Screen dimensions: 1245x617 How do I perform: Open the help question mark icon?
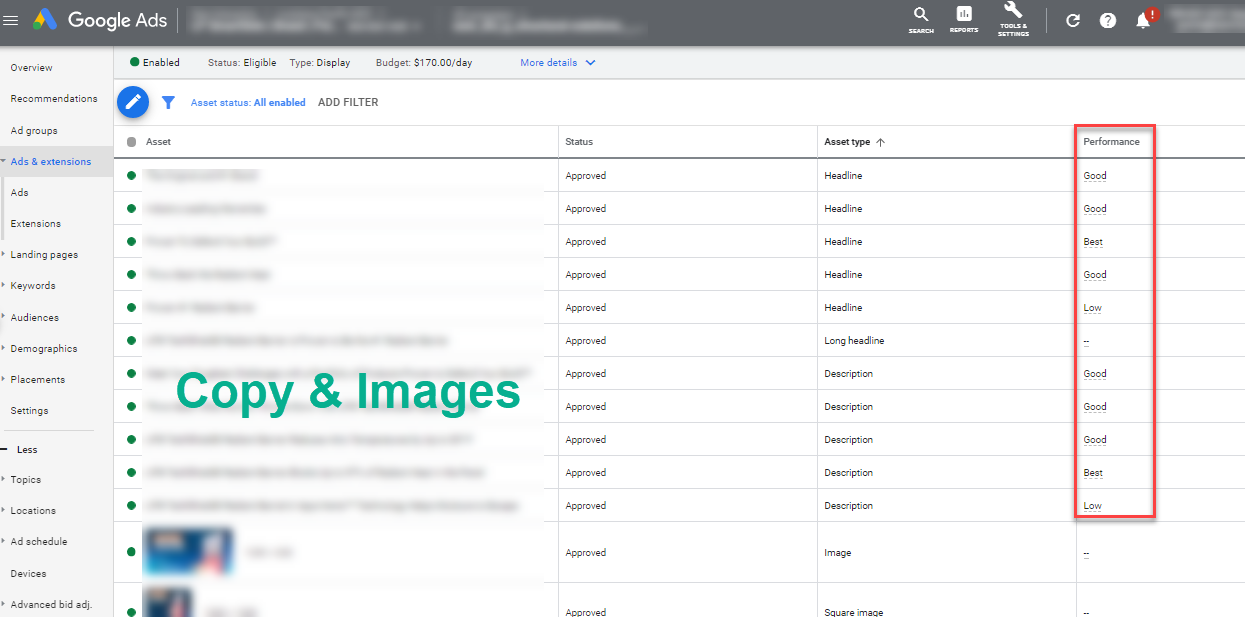click(1108, 20)
